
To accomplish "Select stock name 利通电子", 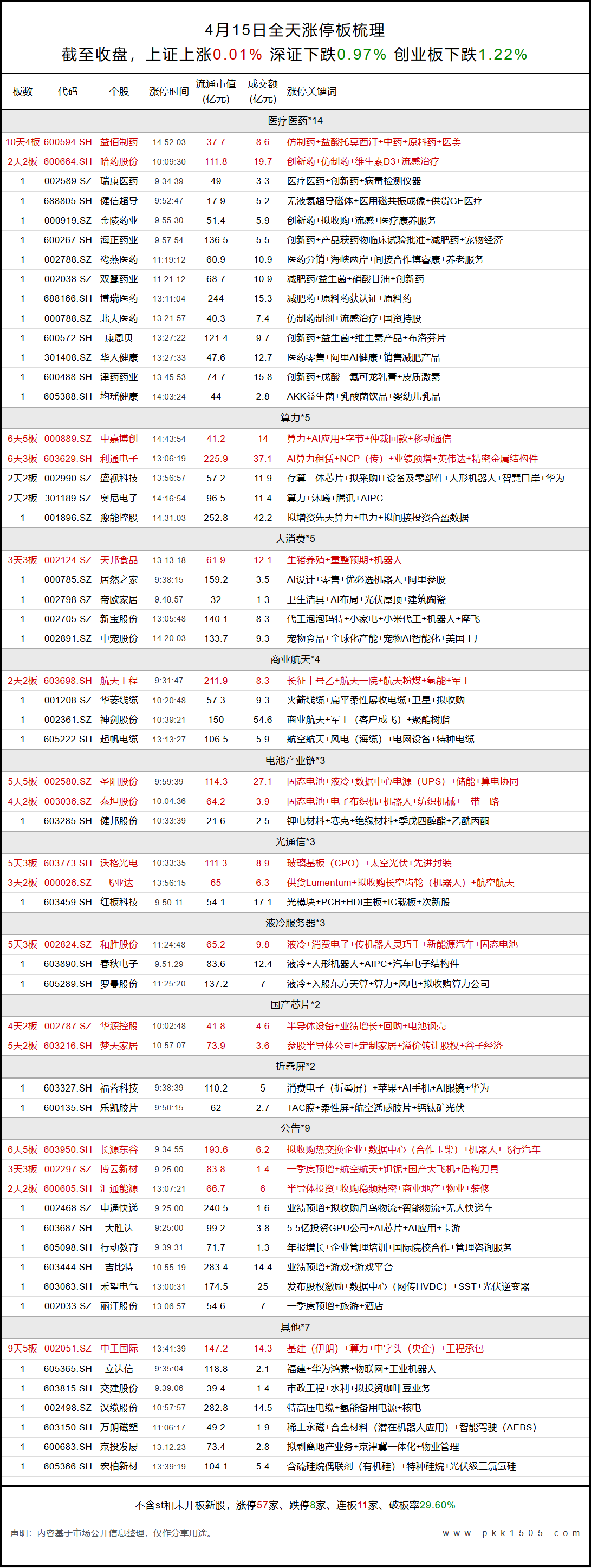I will pos(119,459).
